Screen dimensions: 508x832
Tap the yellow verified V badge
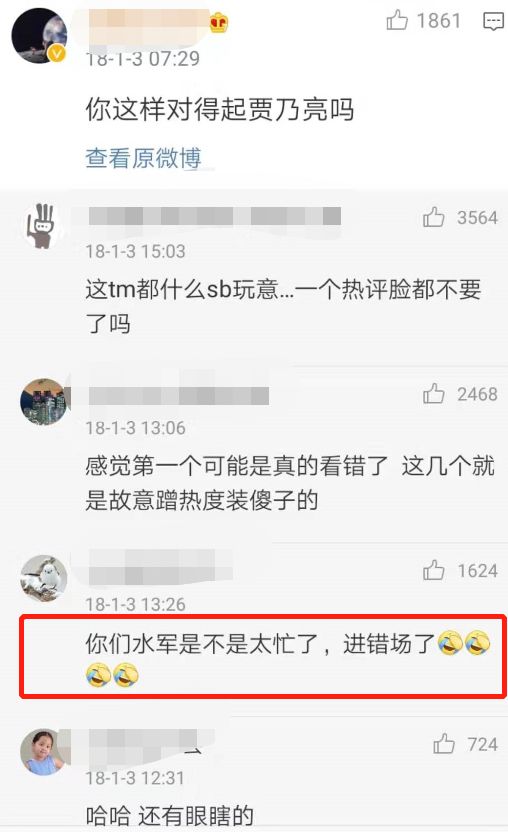coord(57,54)
